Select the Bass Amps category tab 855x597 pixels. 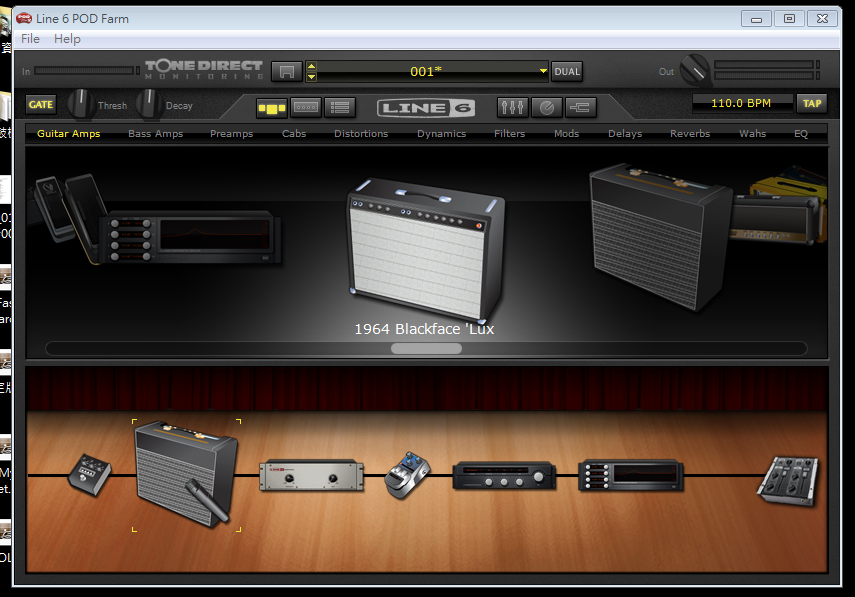[155, 134]
